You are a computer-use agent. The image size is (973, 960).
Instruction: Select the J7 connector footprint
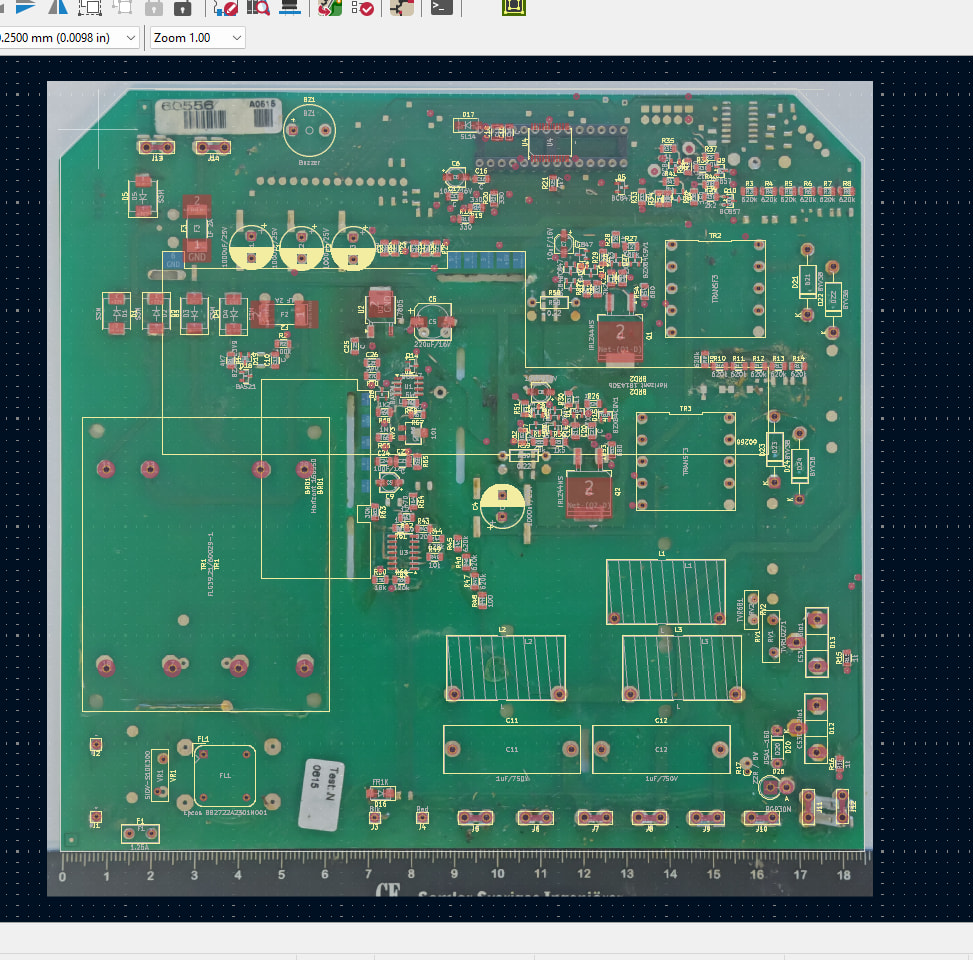tap(594, 818)
